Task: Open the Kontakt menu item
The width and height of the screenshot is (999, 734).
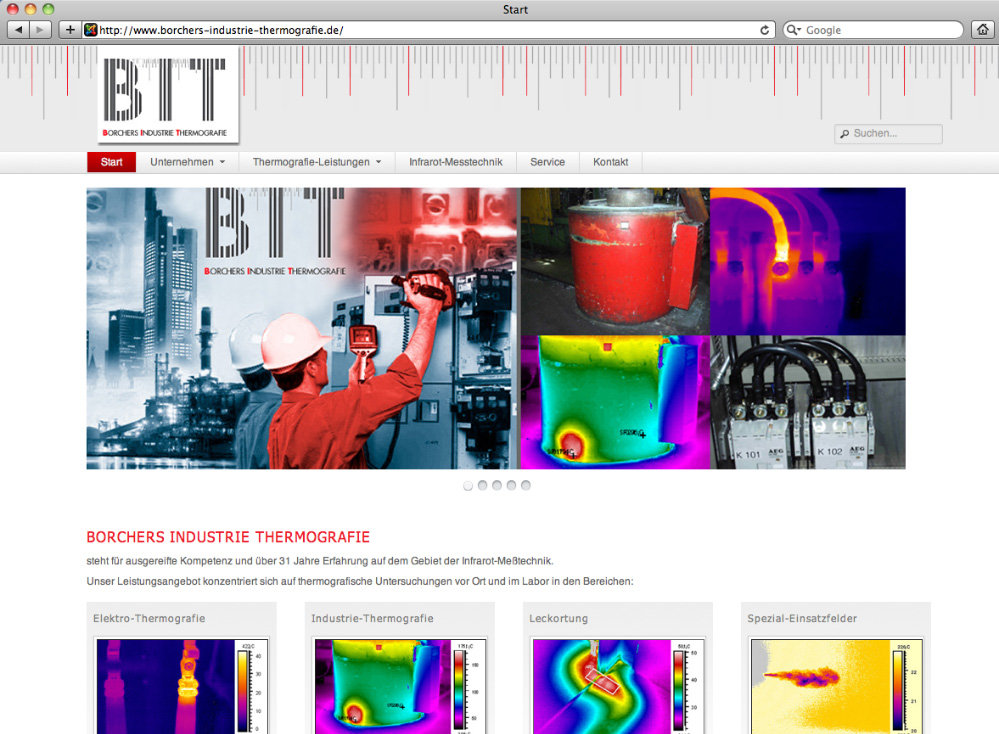Action: [x=611, y=161]
